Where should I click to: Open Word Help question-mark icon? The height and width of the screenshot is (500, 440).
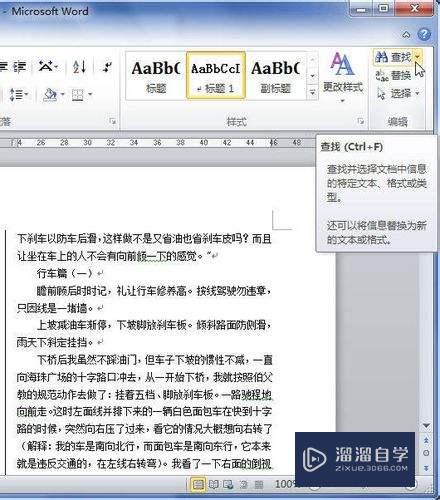[424, 34]
